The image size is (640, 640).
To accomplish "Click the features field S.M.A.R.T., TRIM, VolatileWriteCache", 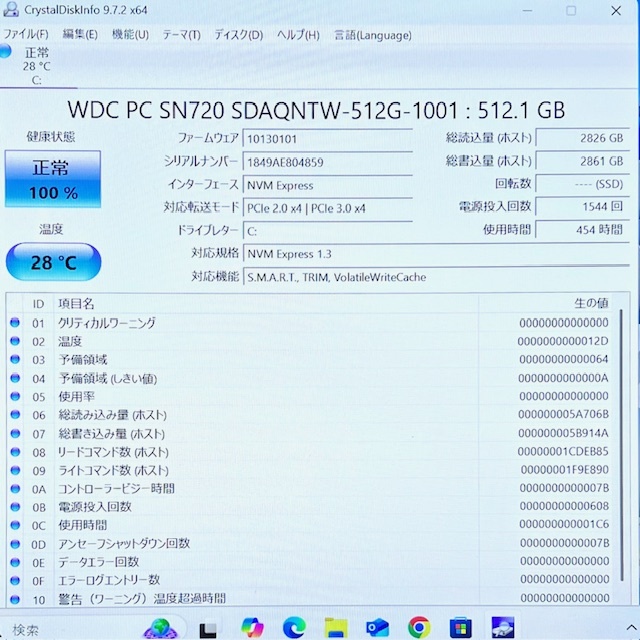I will 436,277.
